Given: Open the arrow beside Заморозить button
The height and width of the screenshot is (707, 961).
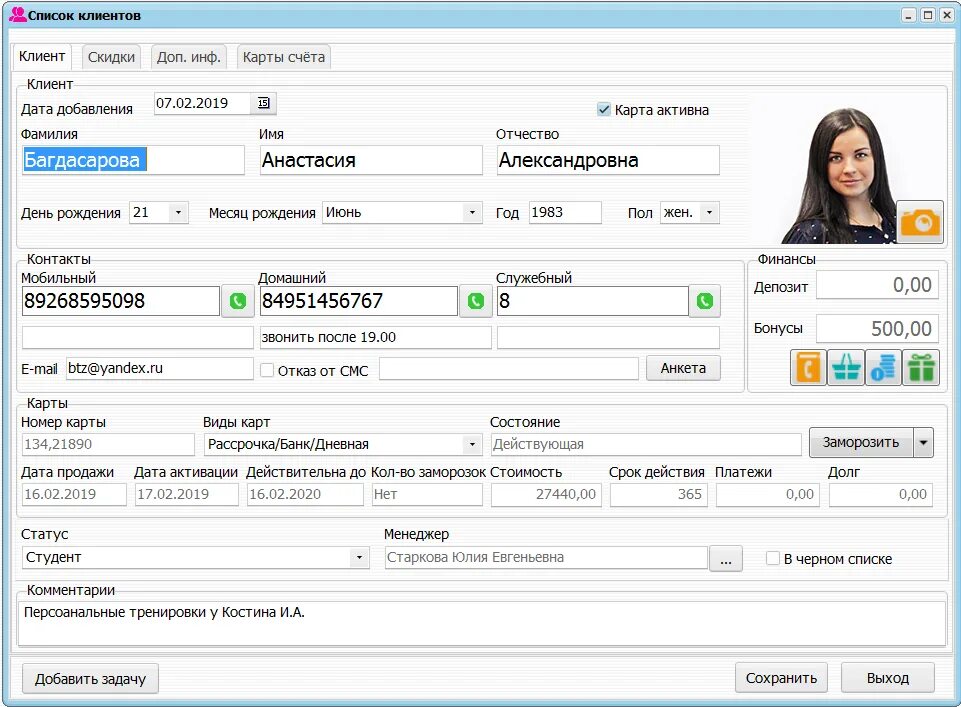Looking at the screenshot, I should click(924, 442).
